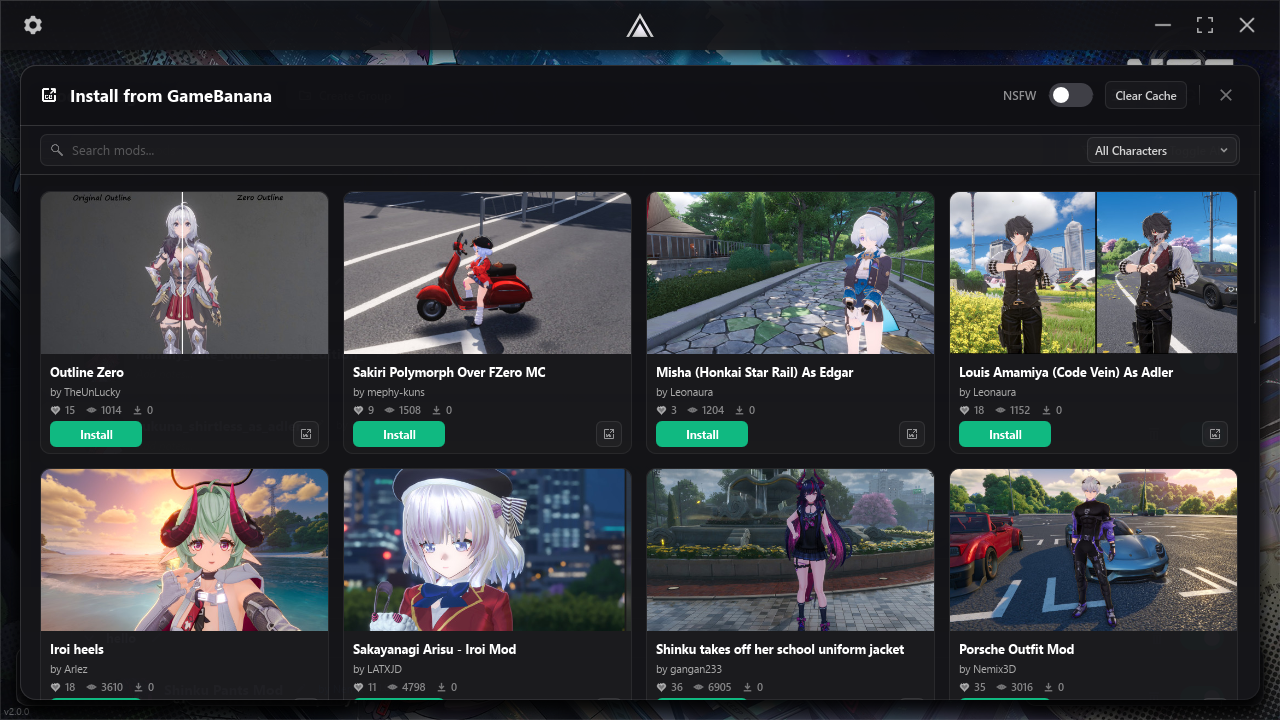The height and width of the screenshot is (720, 1280).
Task: Click the likes heart on Louis Amamiya
Action: tap(964, 410)
